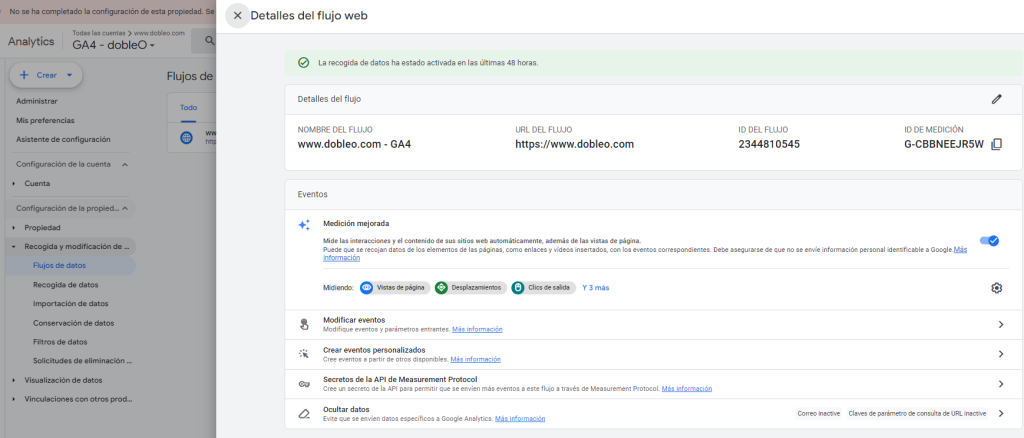Select the Todo tab

click(x=188, y=108)
